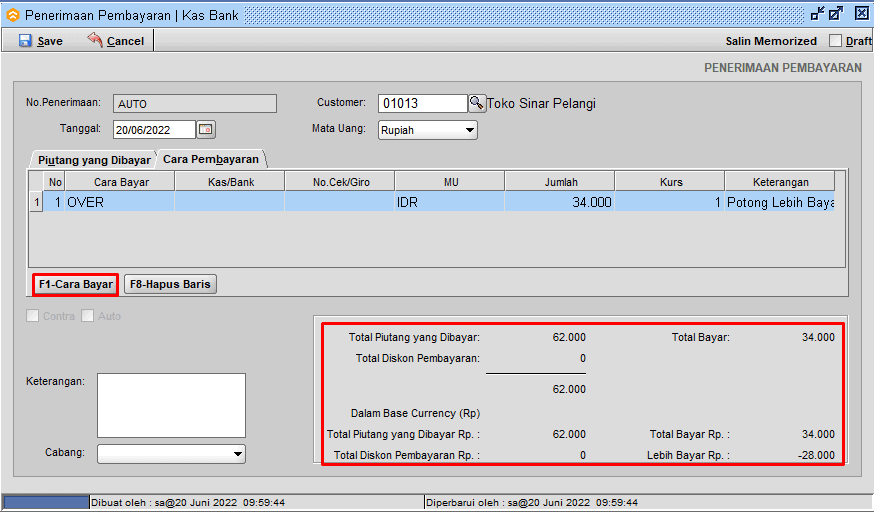Viewport: 874px width, 512px height.
Task: Click the Cancel undo arrow icon
Action: tap(95, 41)
